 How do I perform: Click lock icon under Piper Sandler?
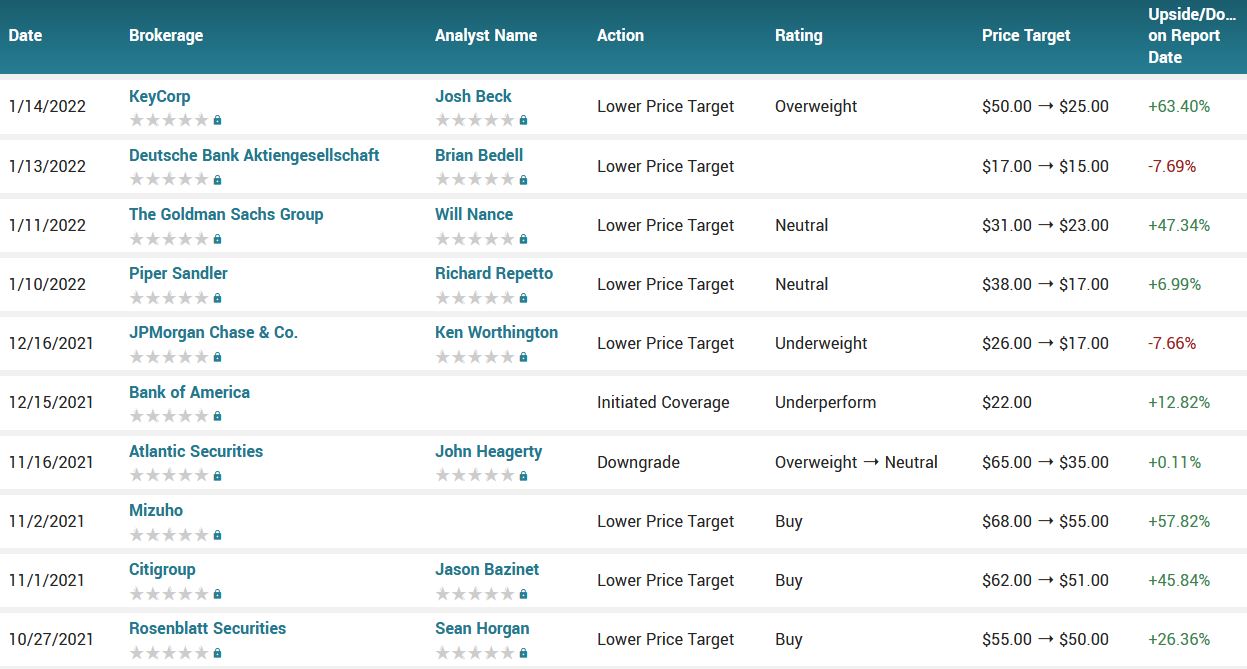tap(217, 298)
